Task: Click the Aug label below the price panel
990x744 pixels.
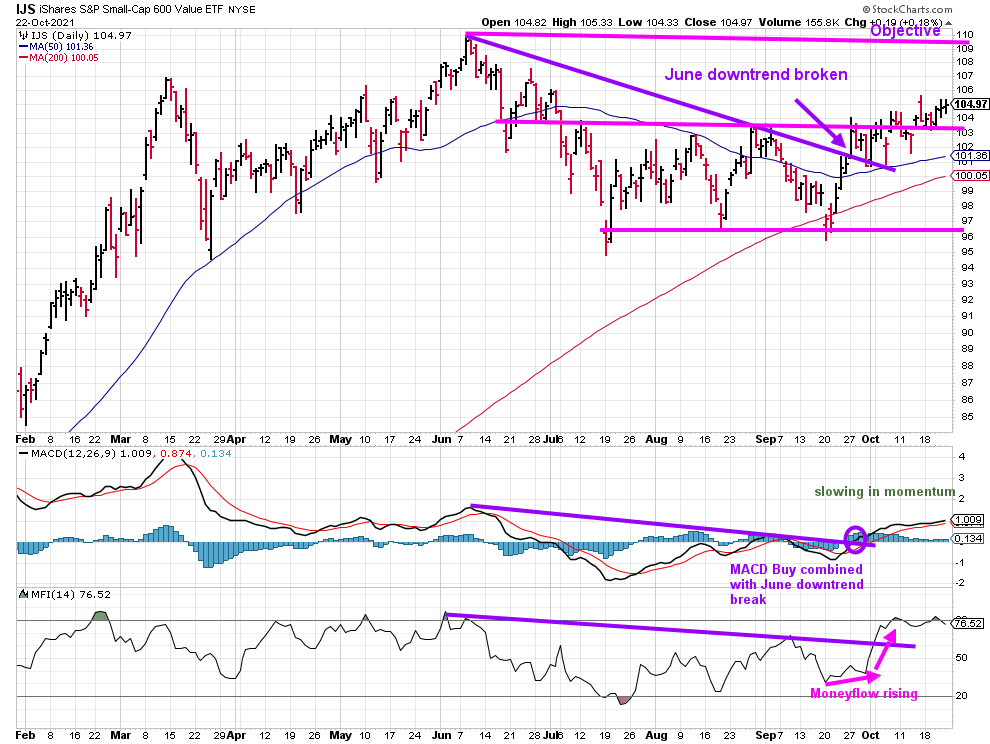Action: [x=656, y=440]
